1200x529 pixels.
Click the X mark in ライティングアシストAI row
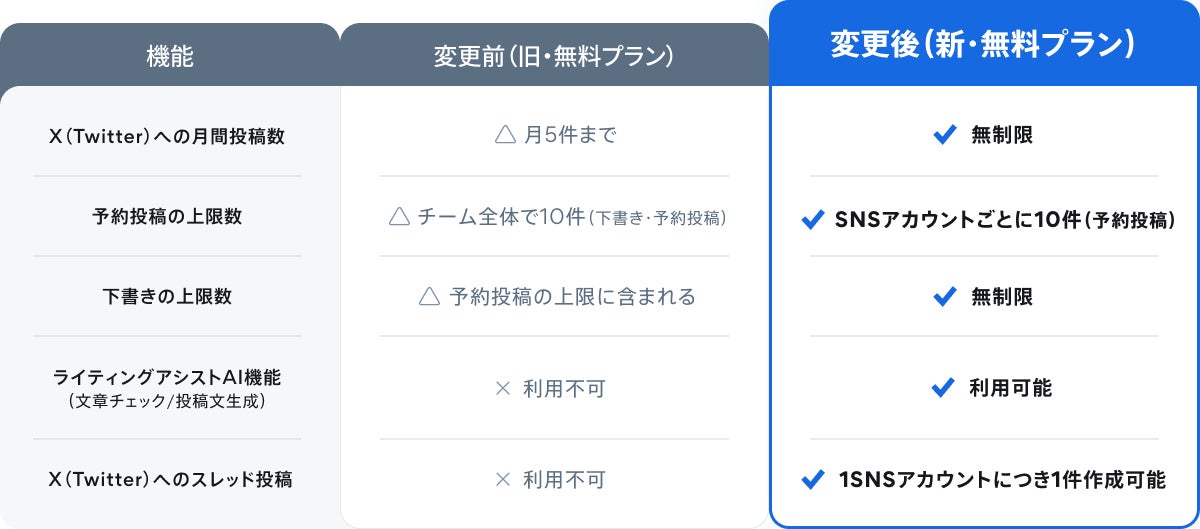pos(503,388)
